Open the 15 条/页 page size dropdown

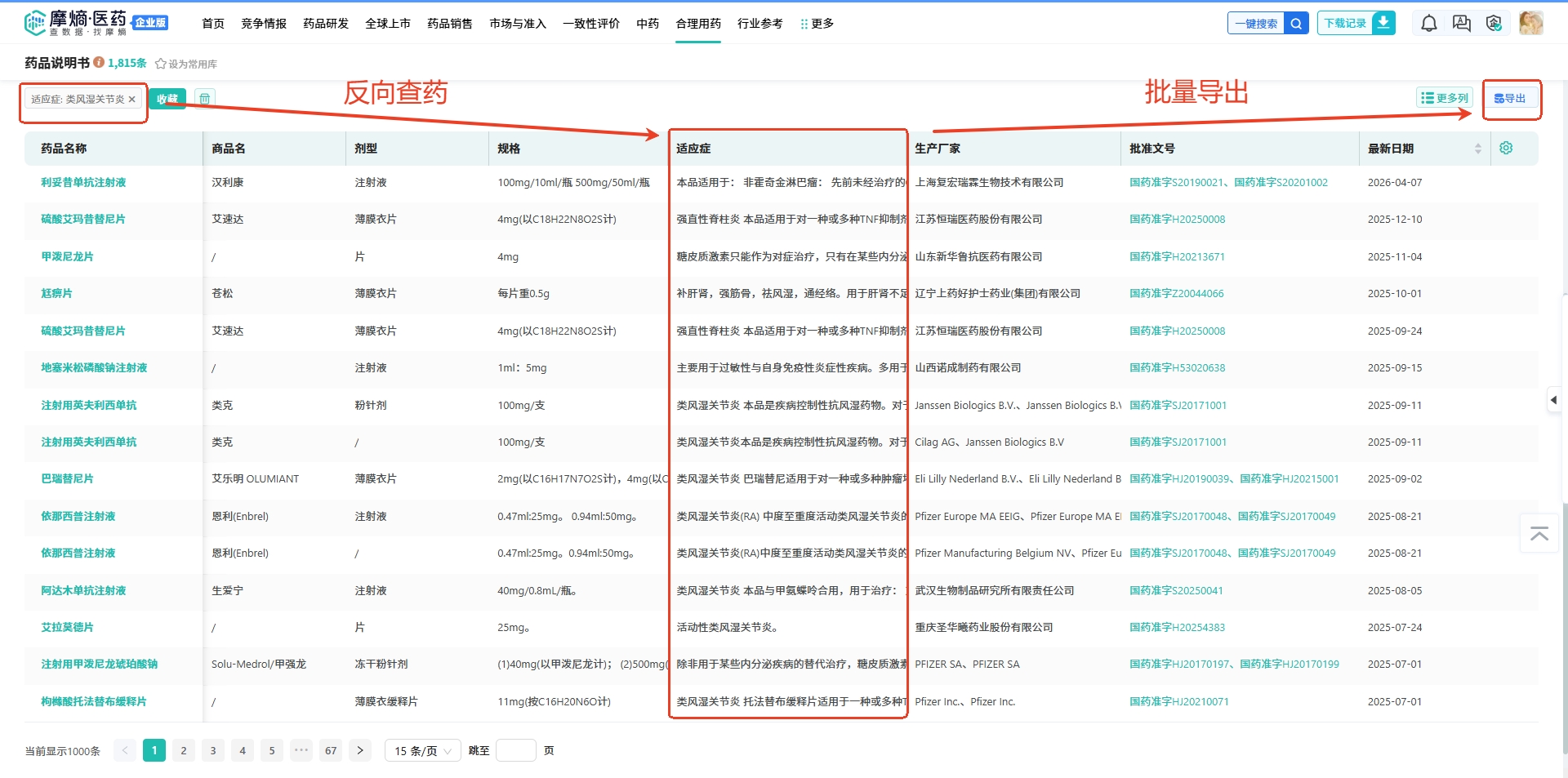(423, 750)
